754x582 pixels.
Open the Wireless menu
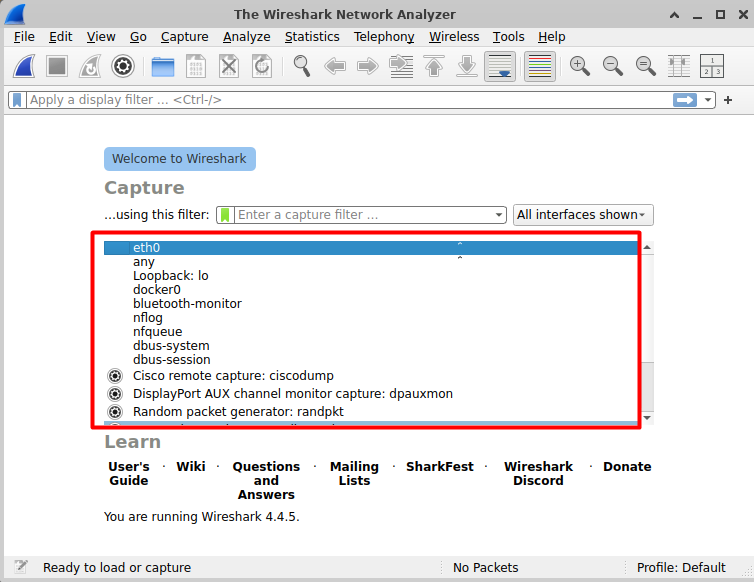pyautogui.click(x=454, y=37)
